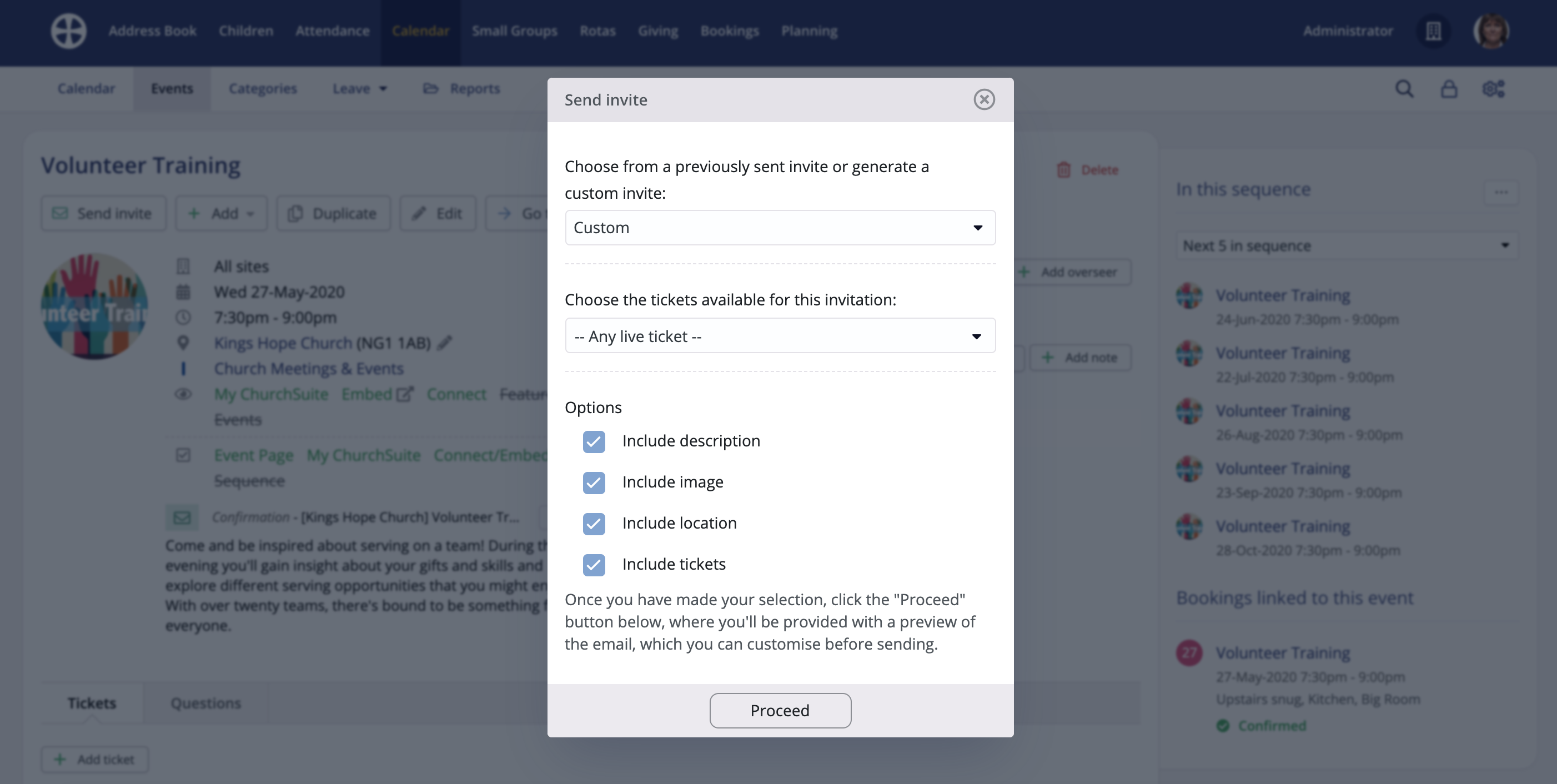Click the Volunteer Training event image thumbnail
The width and height of the screenshot is (1557, 784).
(x=94, y=306)
